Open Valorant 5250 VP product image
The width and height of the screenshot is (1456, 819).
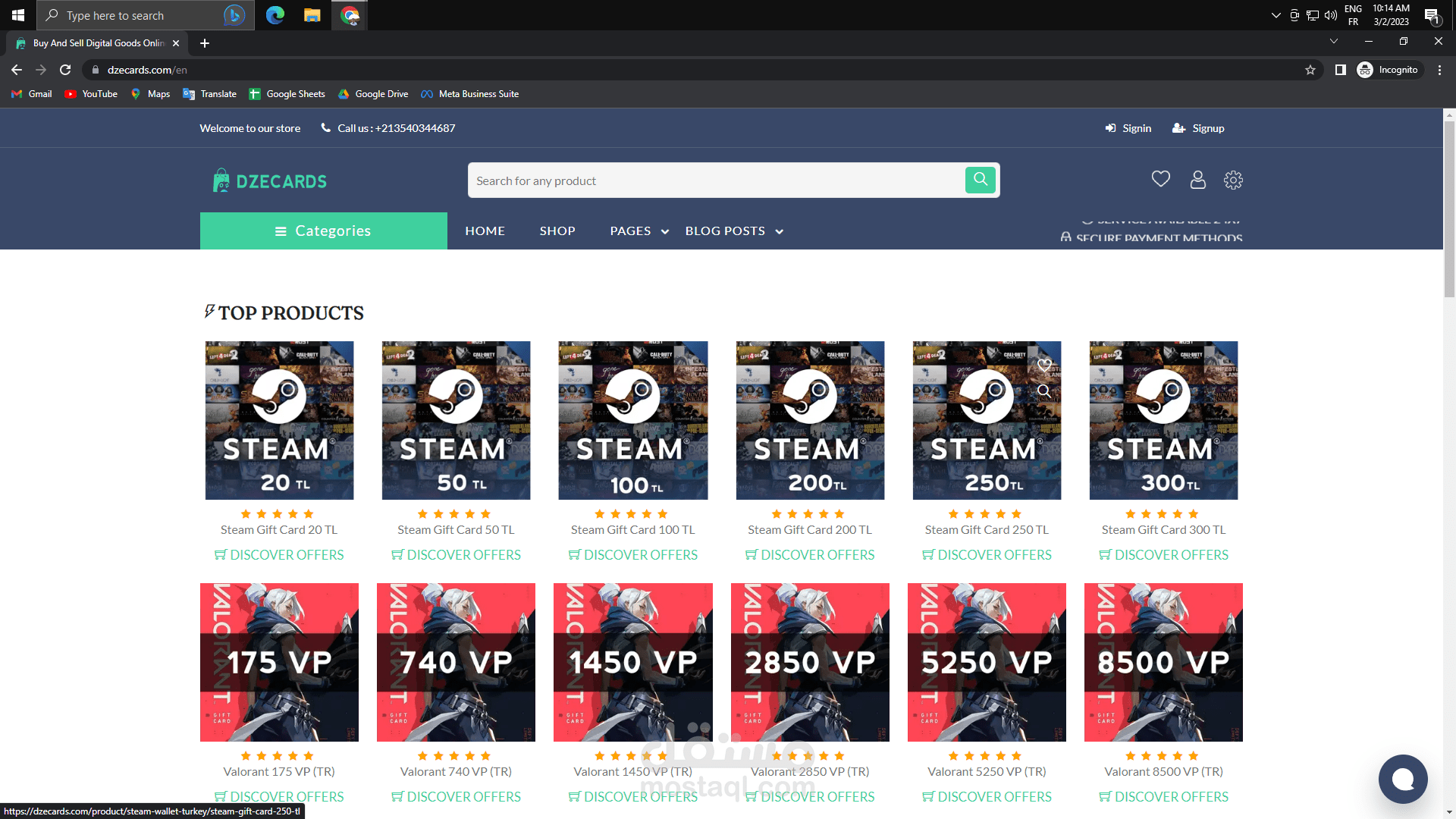coord(987,662)
